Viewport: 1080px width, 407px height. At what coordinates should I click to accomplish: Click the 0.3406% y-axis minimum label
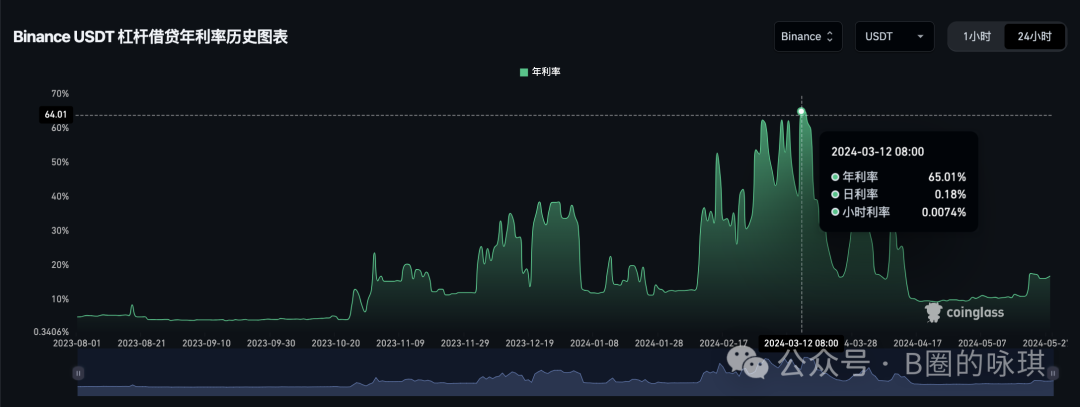point(51,331)
